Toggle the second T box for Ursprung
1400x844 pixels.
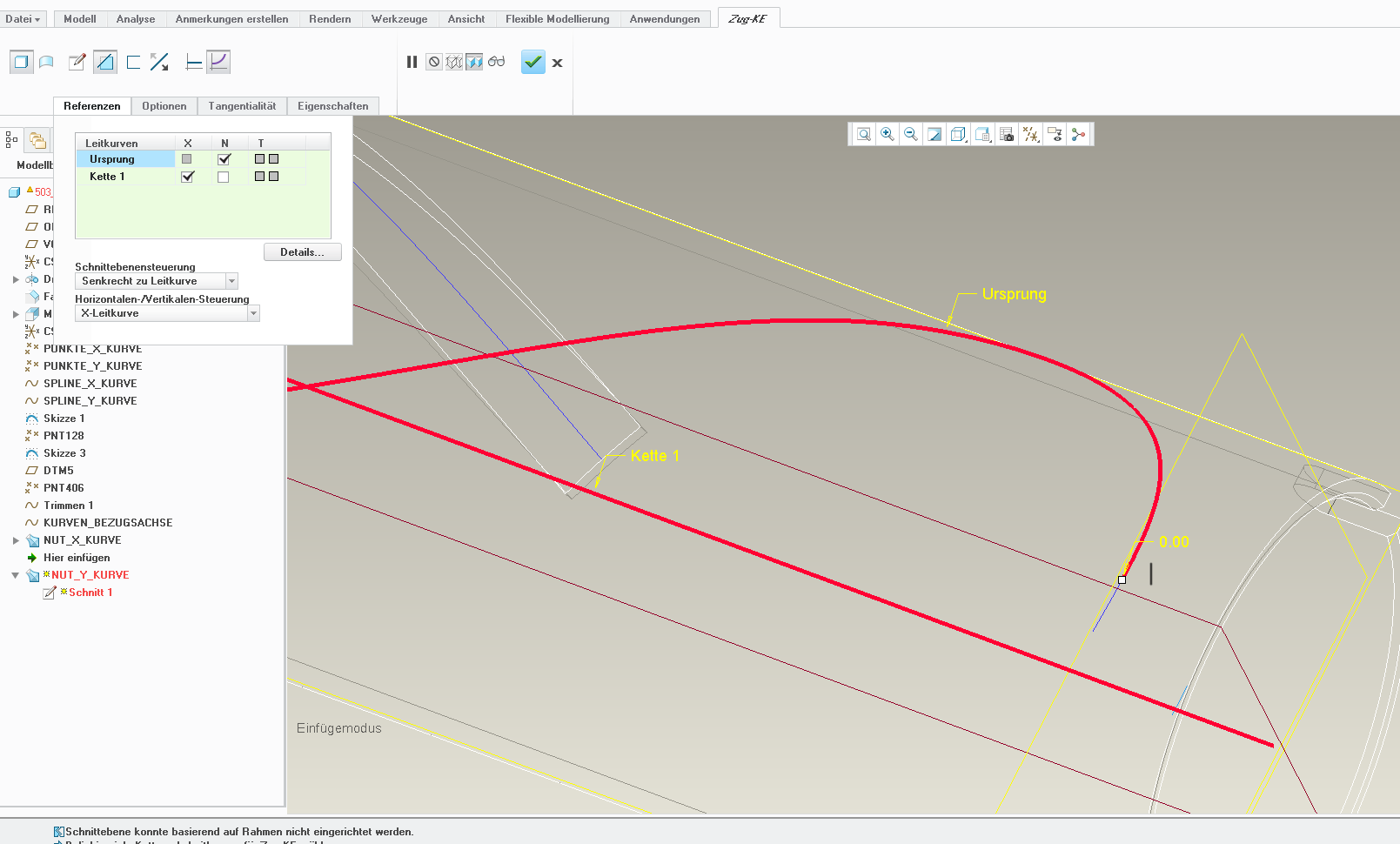pyautogui.click(x=273, y=159)
